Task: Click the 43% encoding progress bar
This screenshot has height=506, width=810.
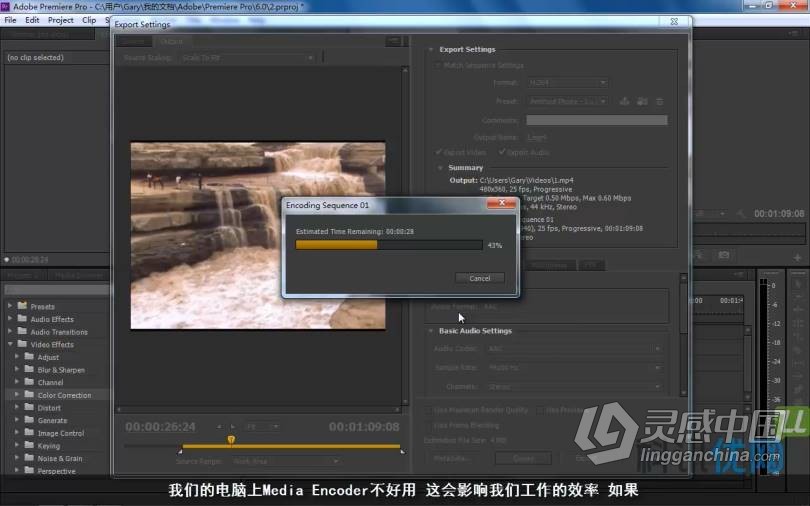Action: point(389,245)
